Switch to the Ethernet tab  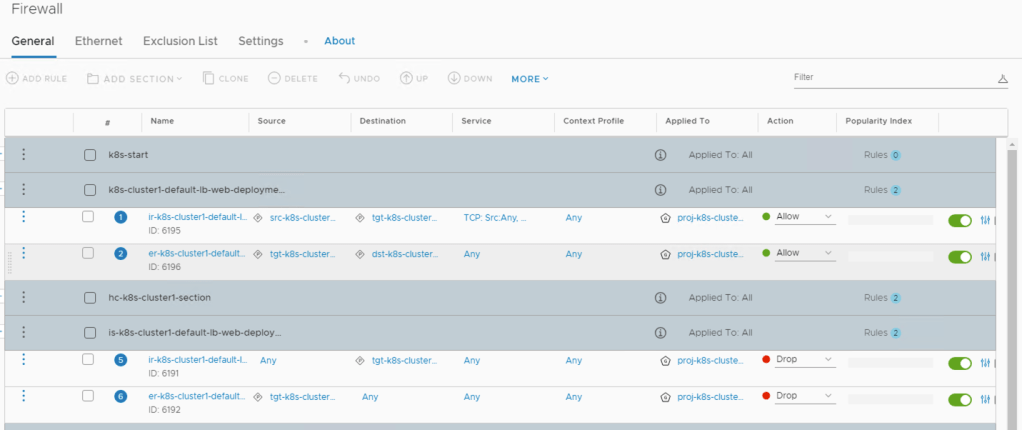(98, 41)
